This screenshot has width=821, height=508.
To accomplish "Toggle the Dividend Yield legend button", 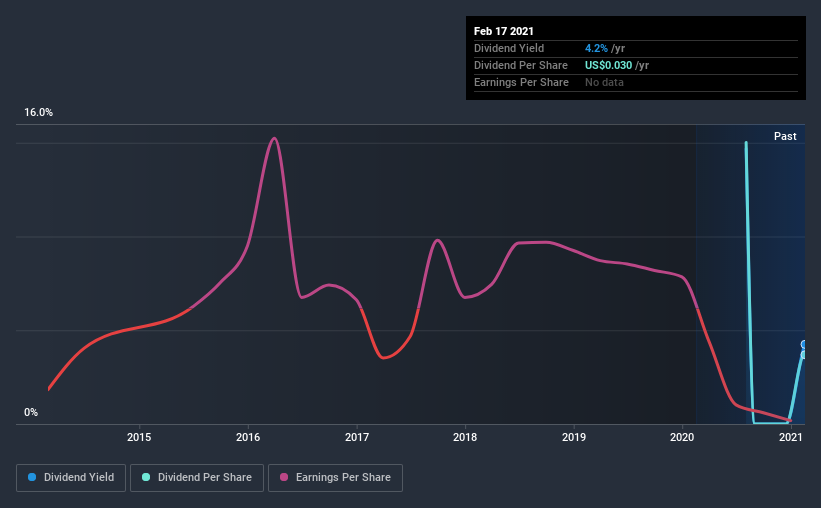I will (71, 478).
